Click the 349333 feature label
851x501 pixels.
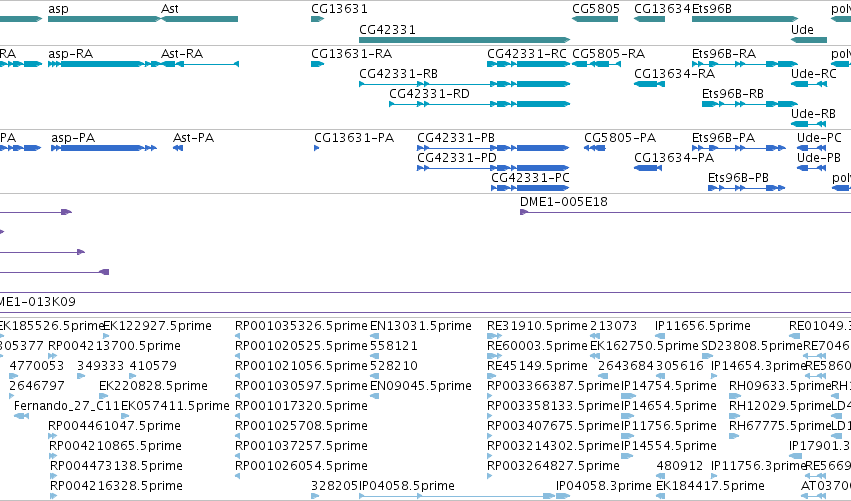[x=100, y=366]
